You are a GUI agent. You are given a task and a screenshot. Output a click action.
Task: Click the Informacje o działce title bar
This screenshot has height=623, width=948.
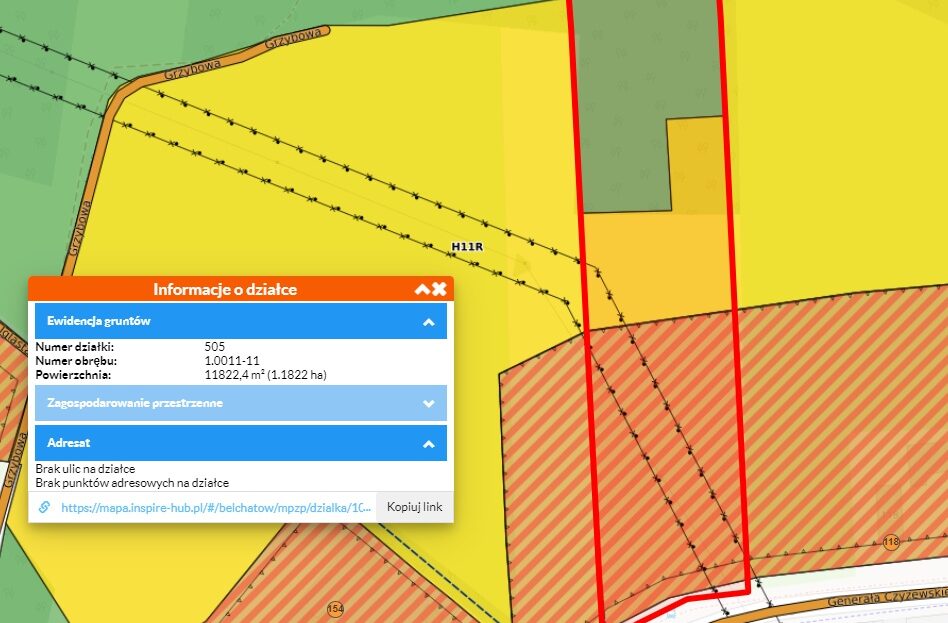click(x=225, y=289)
